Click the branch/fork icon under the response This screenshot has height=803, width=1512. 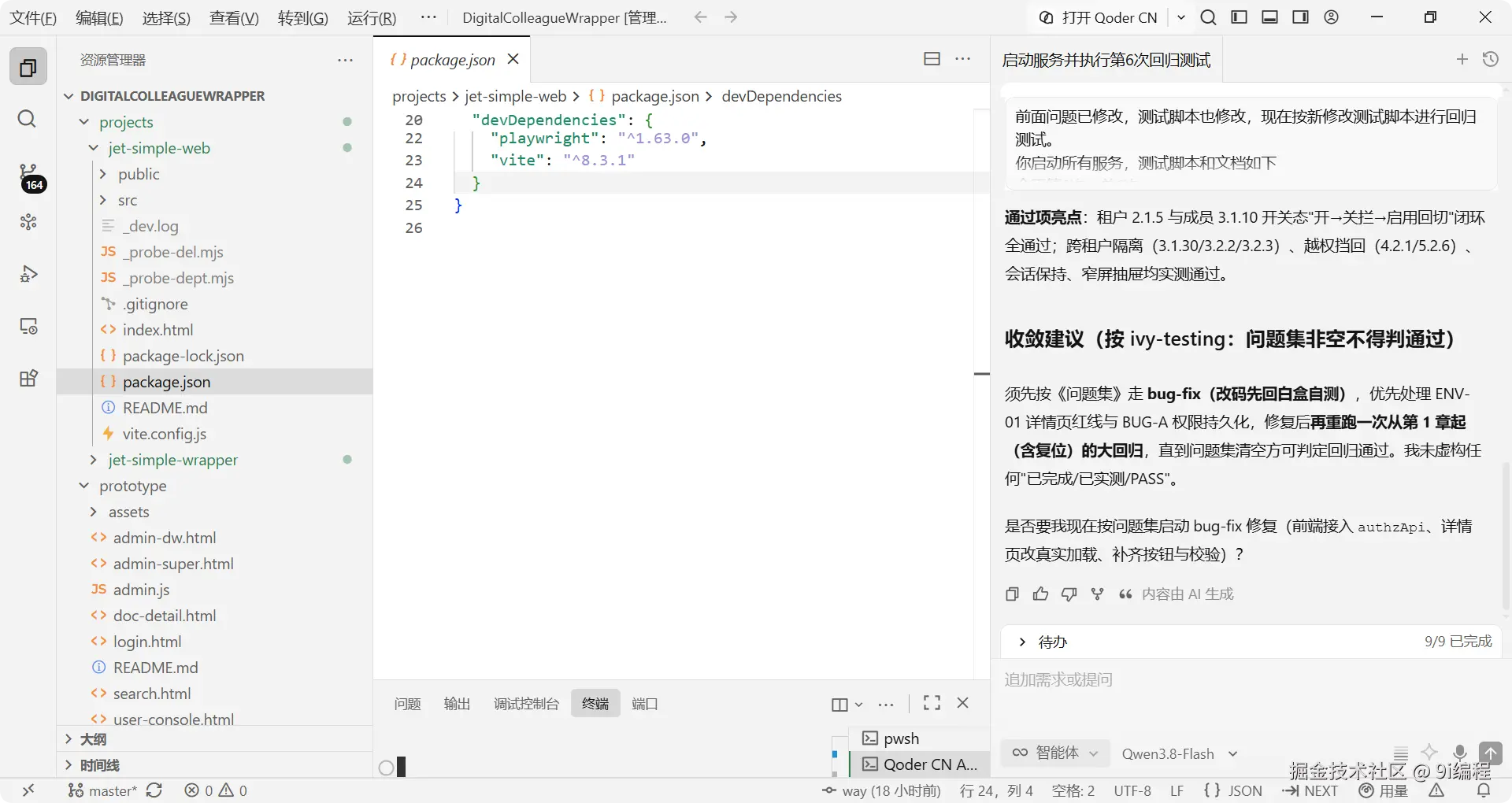click(x=1097, y=594)
